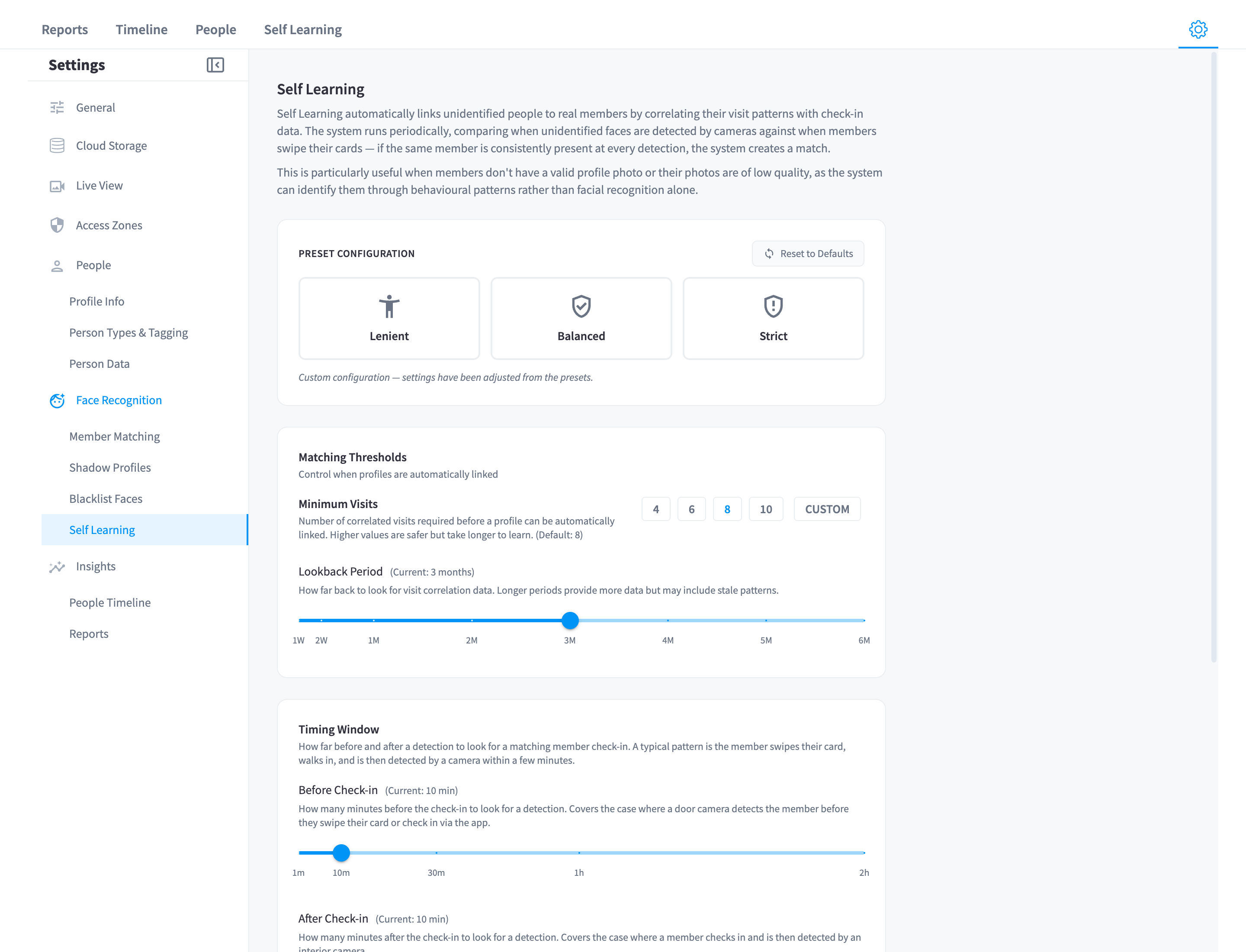
Task: Open the People top navigation tab
Action: (216, 29)
